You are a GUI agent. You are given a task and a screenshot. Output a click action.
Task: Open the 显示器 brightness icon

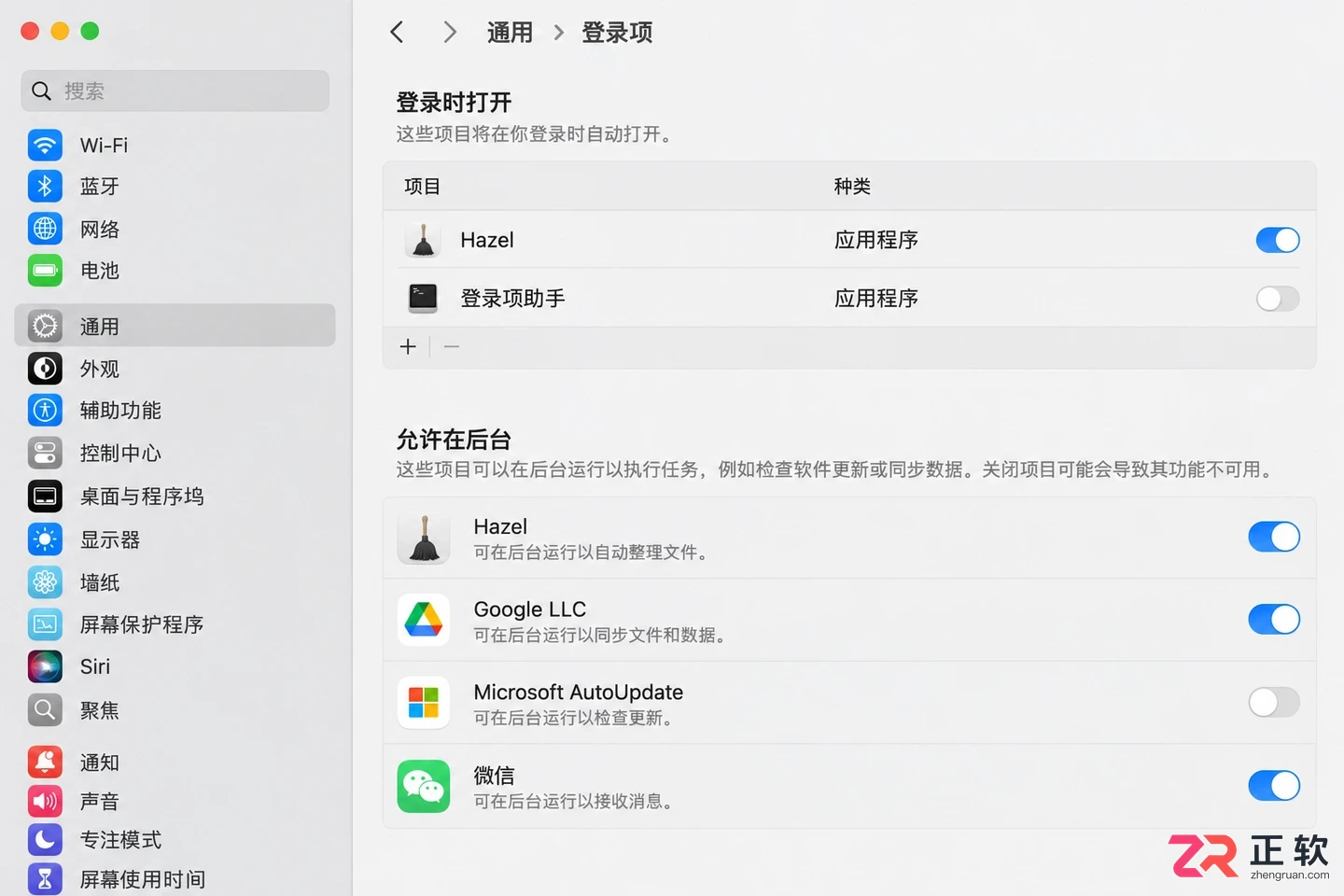(45, 539)
